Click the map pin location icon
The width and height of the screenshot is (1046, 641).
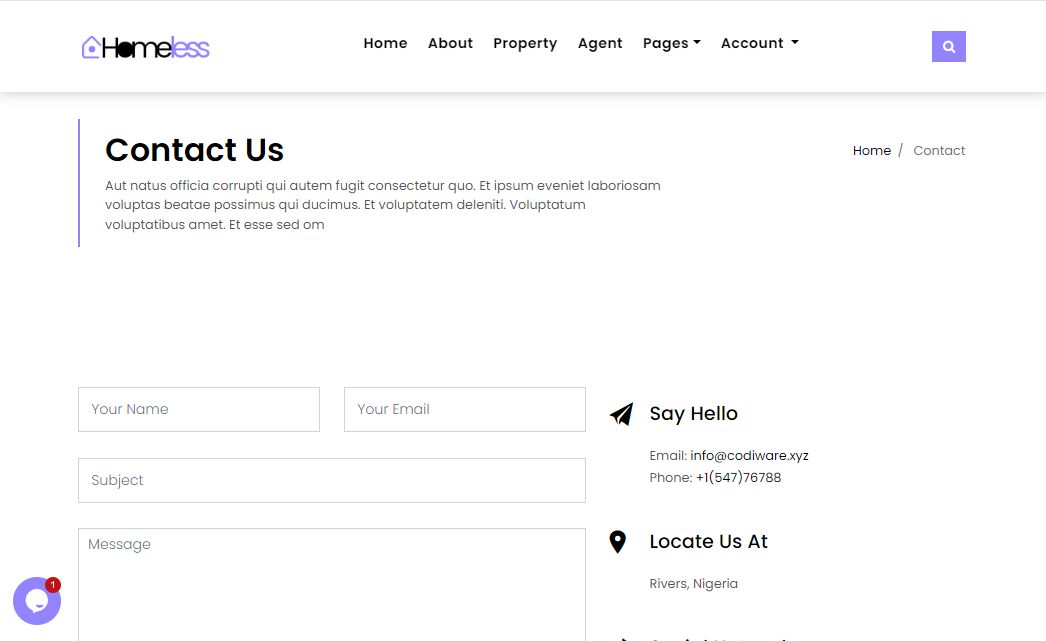point(618,542)
